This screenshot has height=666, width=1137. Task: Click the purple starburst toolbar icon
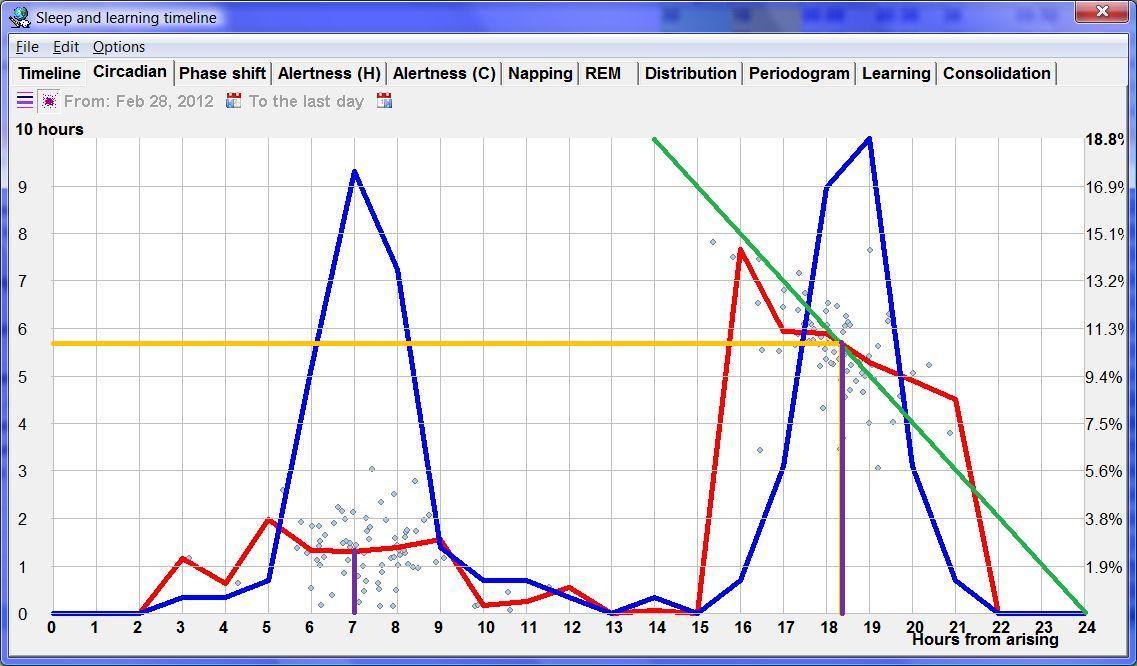tap(48, 101)
